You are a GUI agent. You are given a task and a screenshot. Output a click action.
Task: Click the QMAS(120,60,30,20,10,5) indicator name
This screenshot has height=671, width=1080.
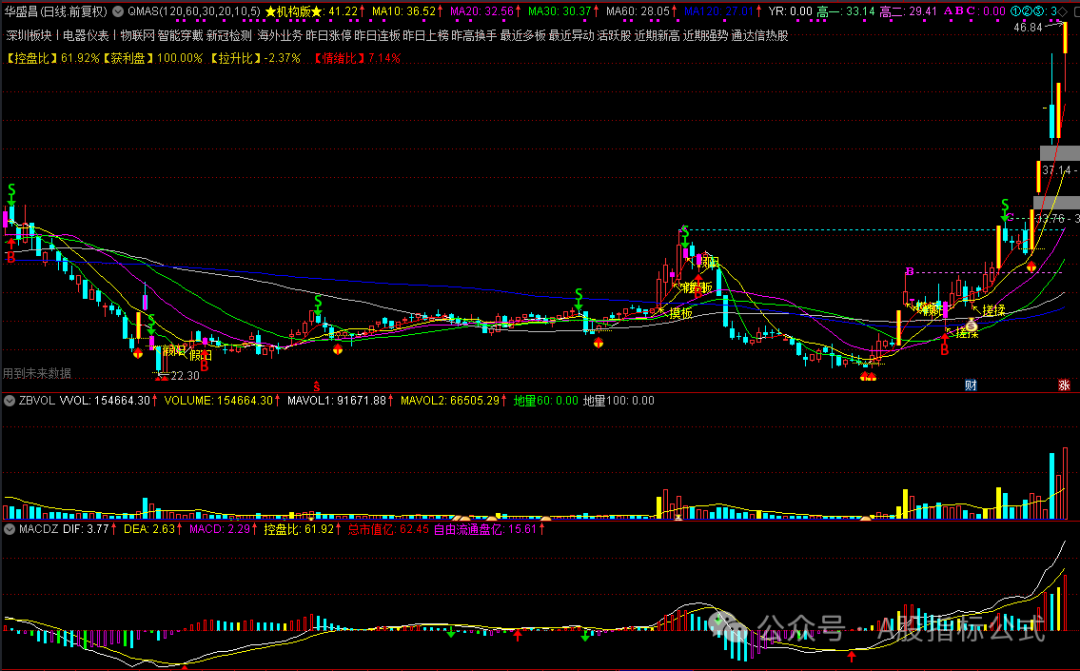click(x=194, y=12)
